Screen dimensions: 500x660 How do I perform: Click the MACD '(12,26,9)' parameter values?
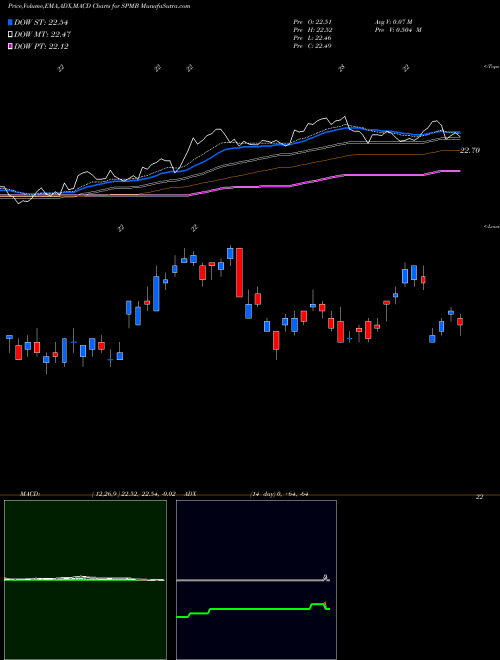point(134,493)
